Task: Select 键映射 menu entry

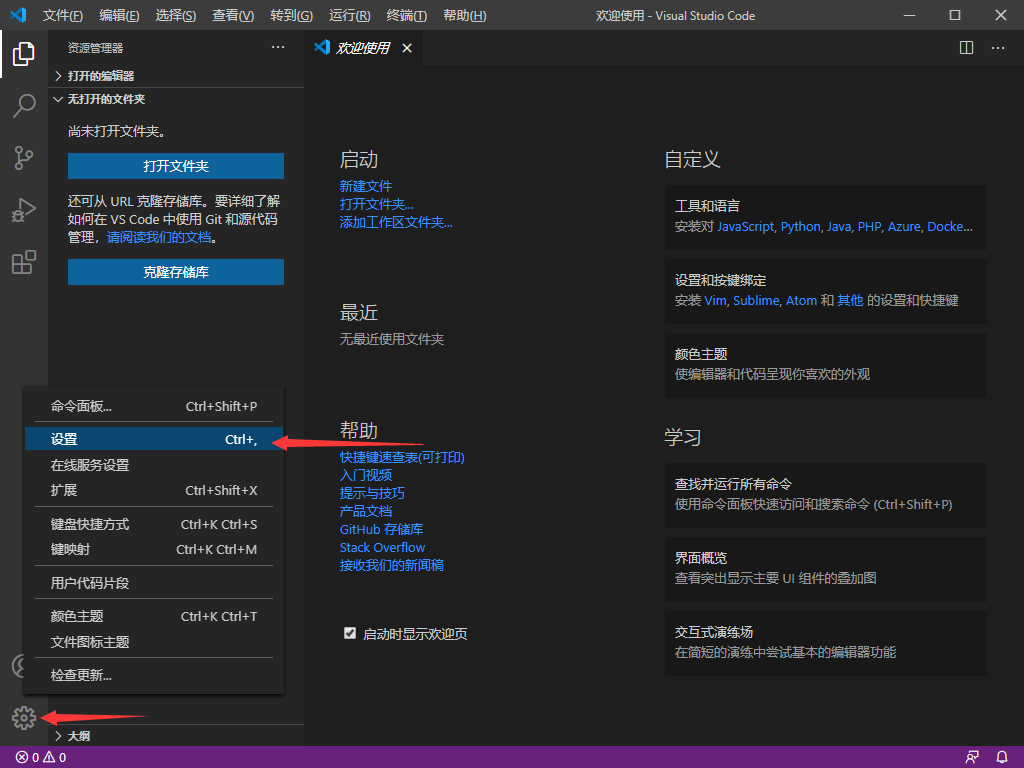Action: [x=154, y=550]
